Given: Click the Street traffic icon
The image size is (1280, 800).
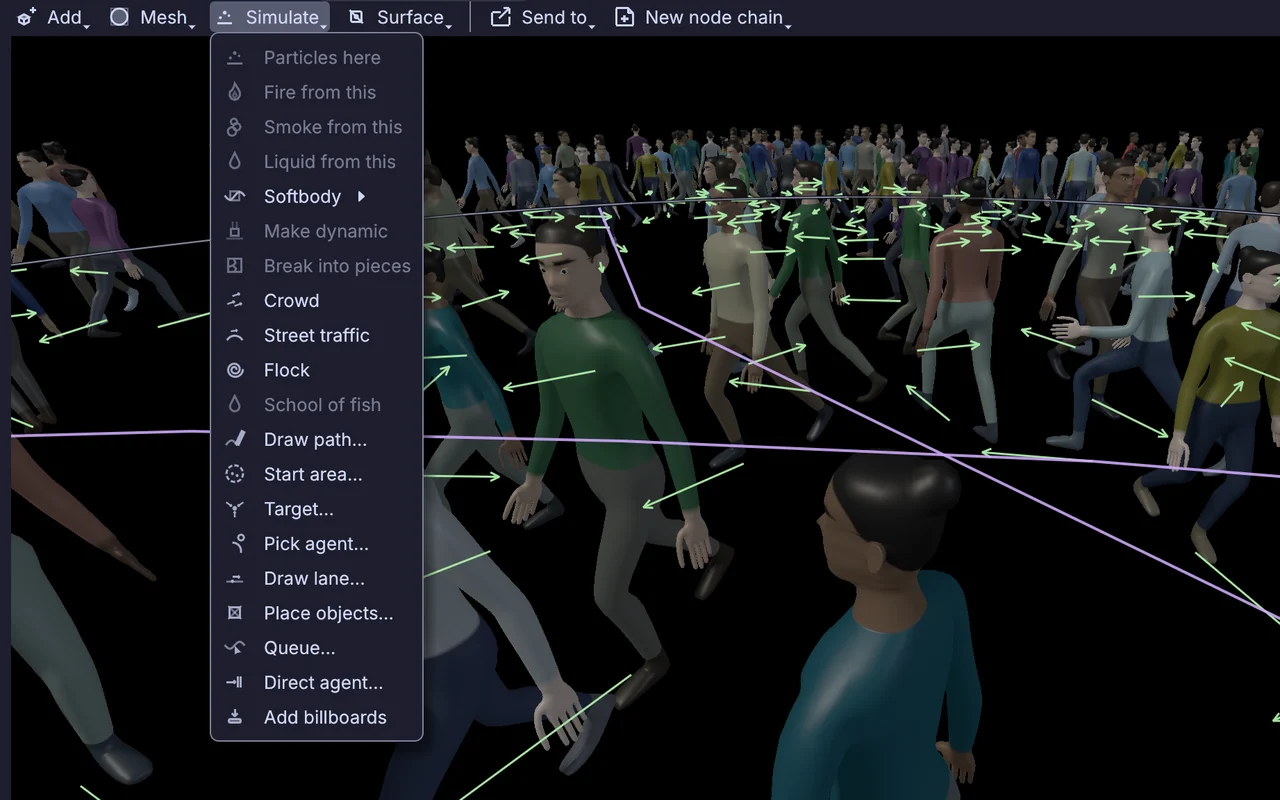Looking at the screenshot, I should coord(235,335).
